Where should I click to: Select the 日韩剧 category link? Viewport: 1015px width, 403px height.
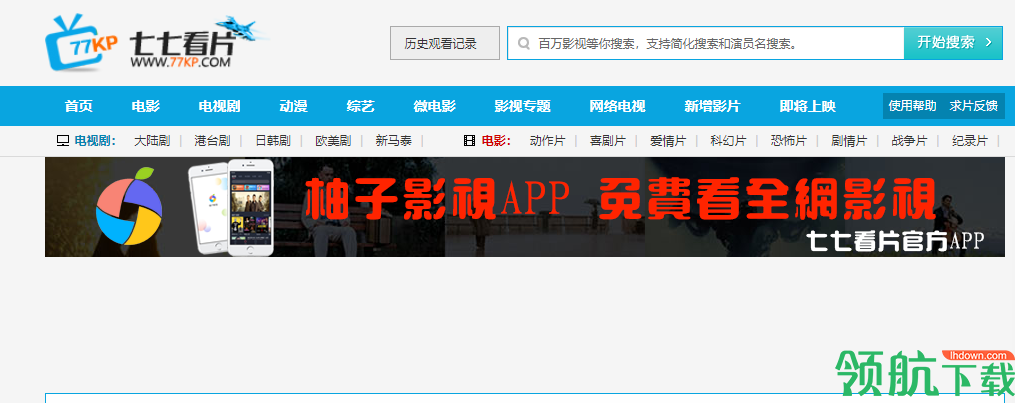point(273,140)
